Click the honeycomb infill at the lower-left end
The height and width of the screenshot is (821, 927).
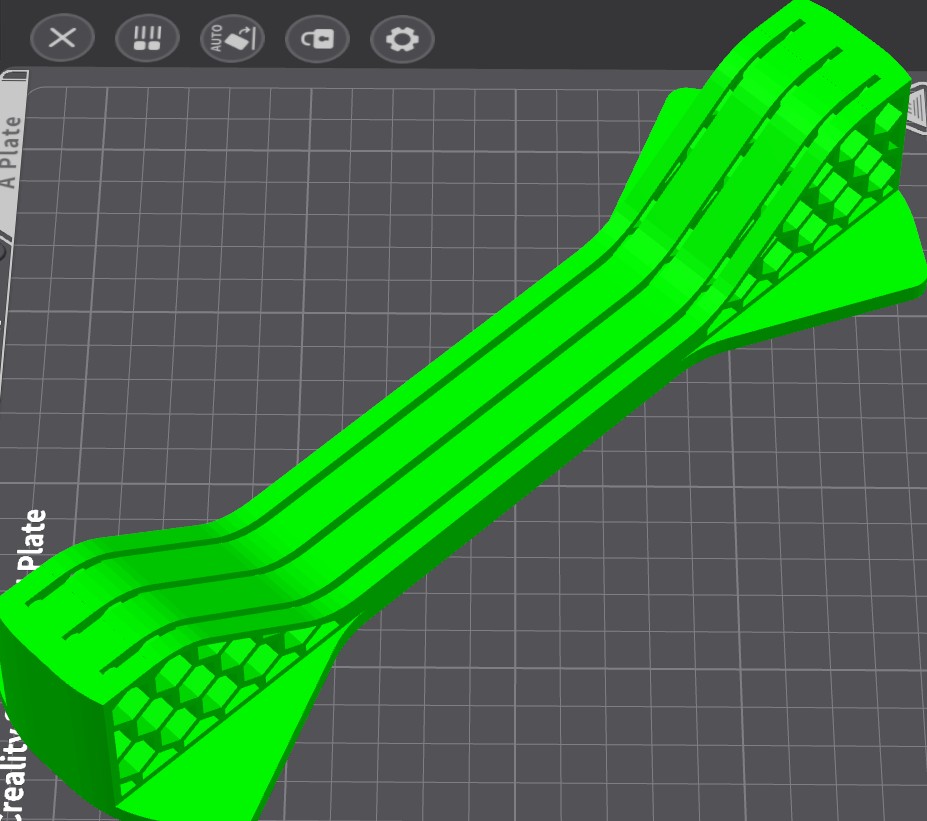[x=195, y=697]
